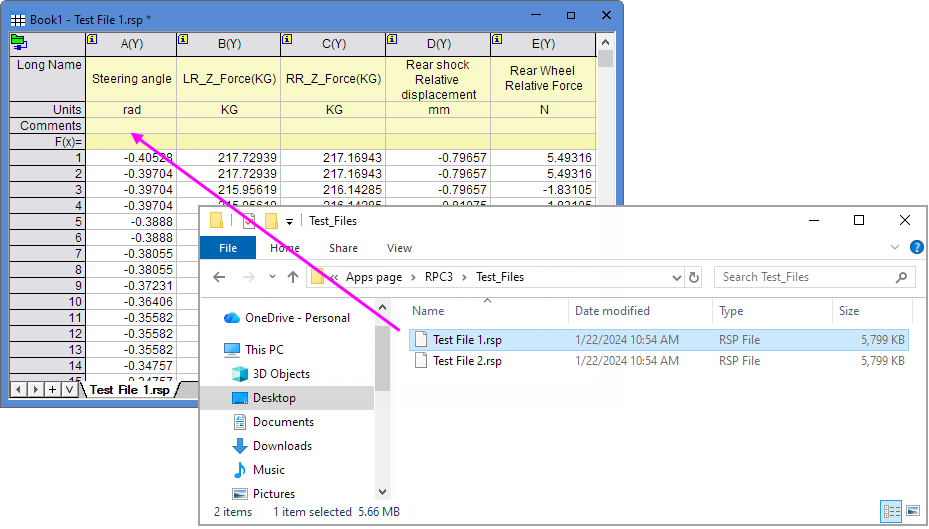Click the info icon on column A(Y)
Screen dimensions: 929x529
point(92,39)
